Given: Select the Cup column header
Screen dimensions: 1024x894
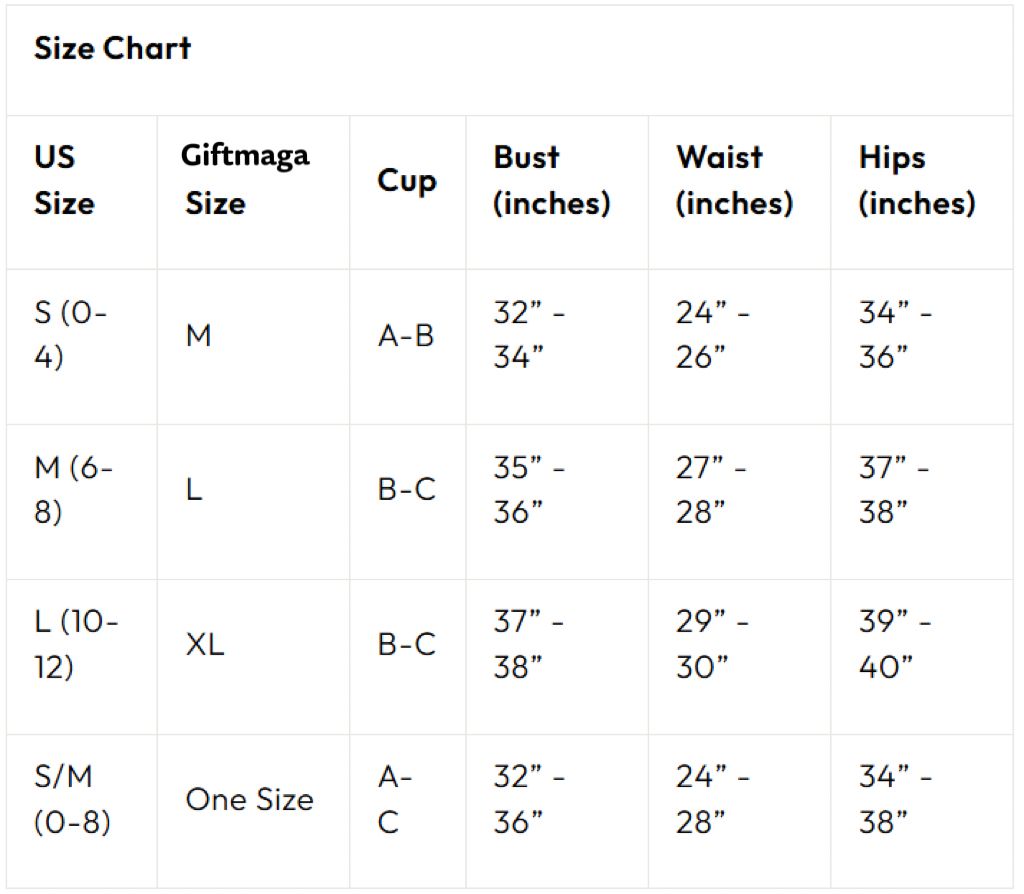Looking at the screenshot, I should point(406,181).
